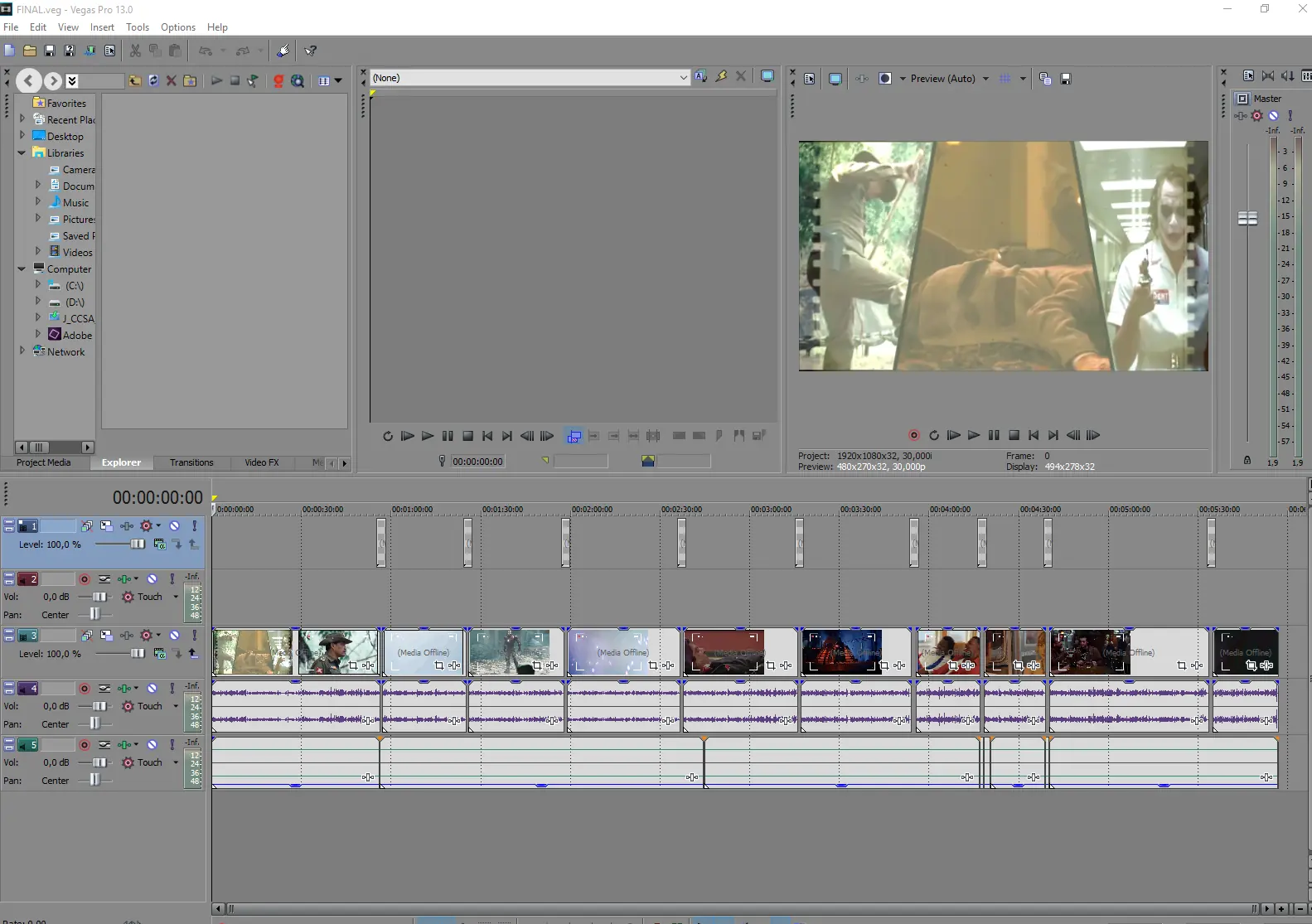Switch to the Project Media tab
The image size is (1312, 924).
pos(43,462)
